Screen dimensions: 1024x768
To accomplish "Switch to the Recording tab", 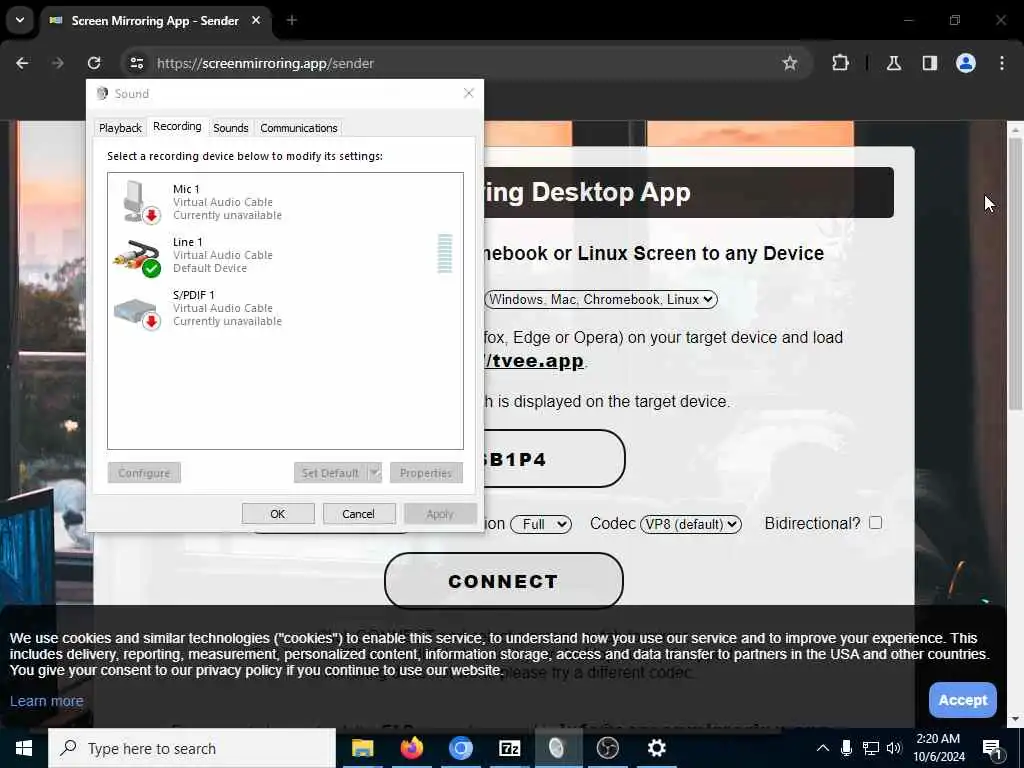I will (x=177, y=127).
